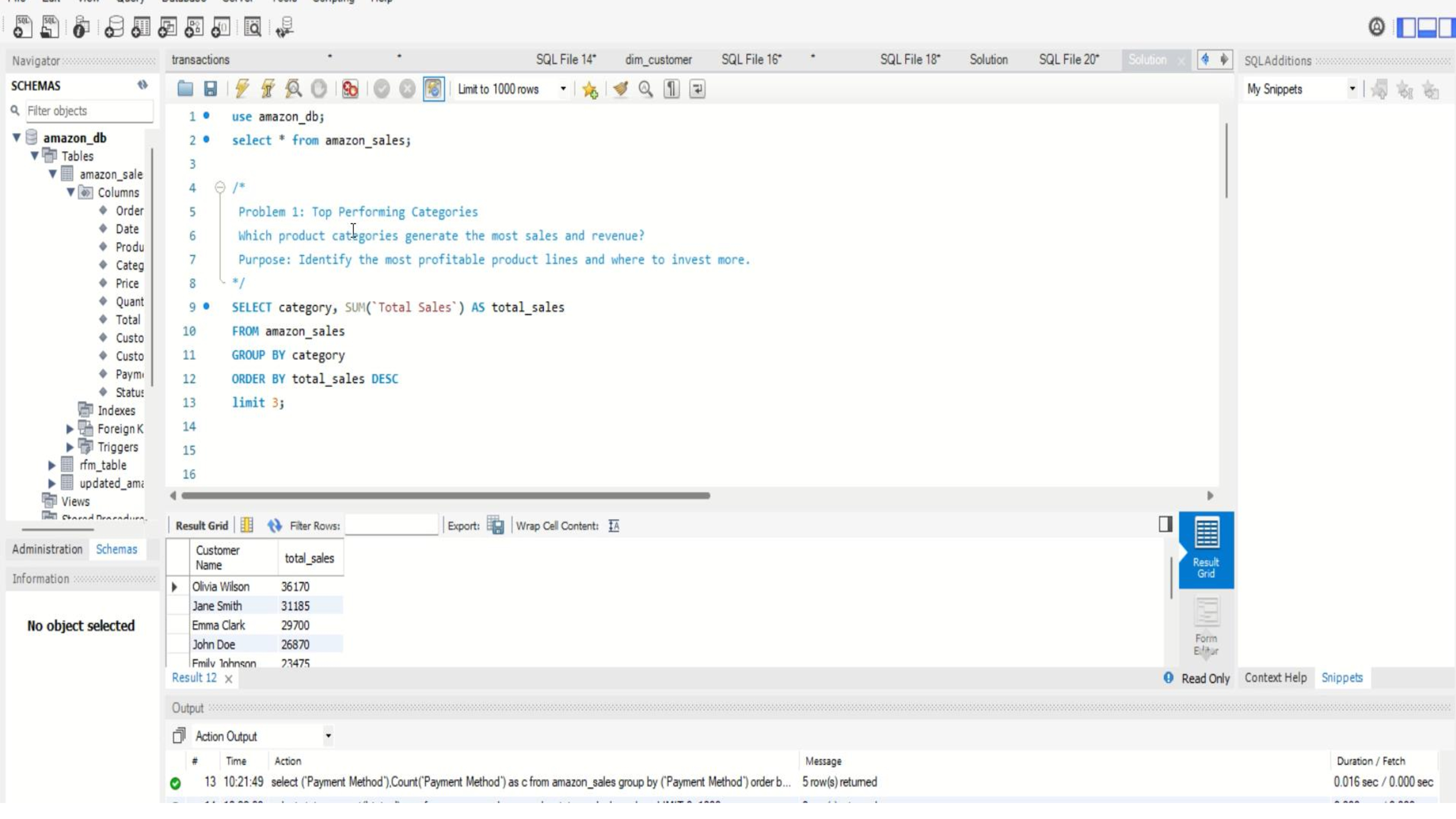1456x819 pixels.
Task: Open script file folder icon in editor toolbar
Action: (185, 89)
